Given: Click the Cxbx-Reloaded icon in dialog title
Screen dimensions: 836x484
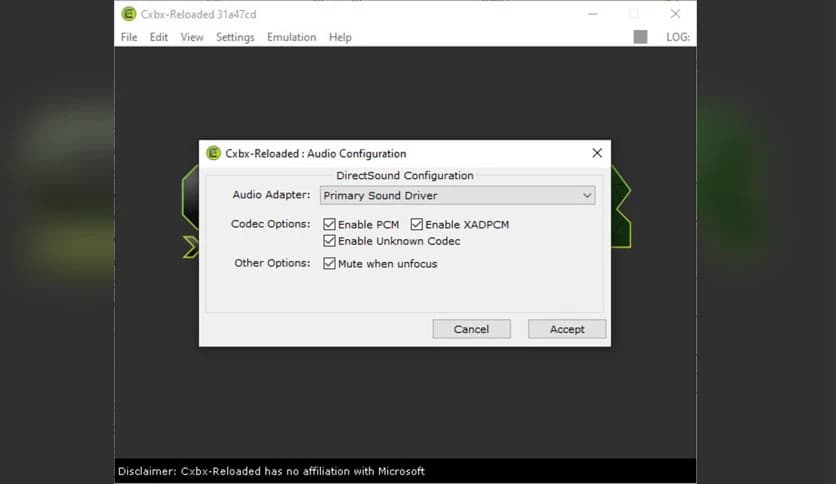Looking at the screenshot, I should (x=213, y=153).
